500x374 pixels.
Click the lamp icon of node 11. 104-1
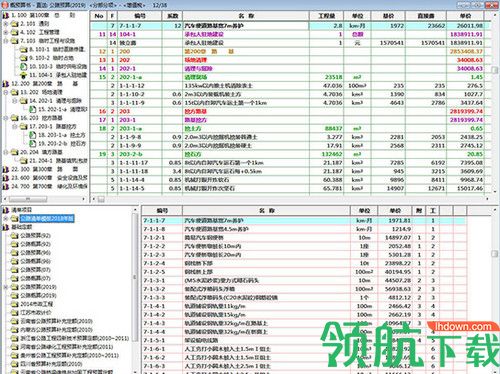(23, 75)
